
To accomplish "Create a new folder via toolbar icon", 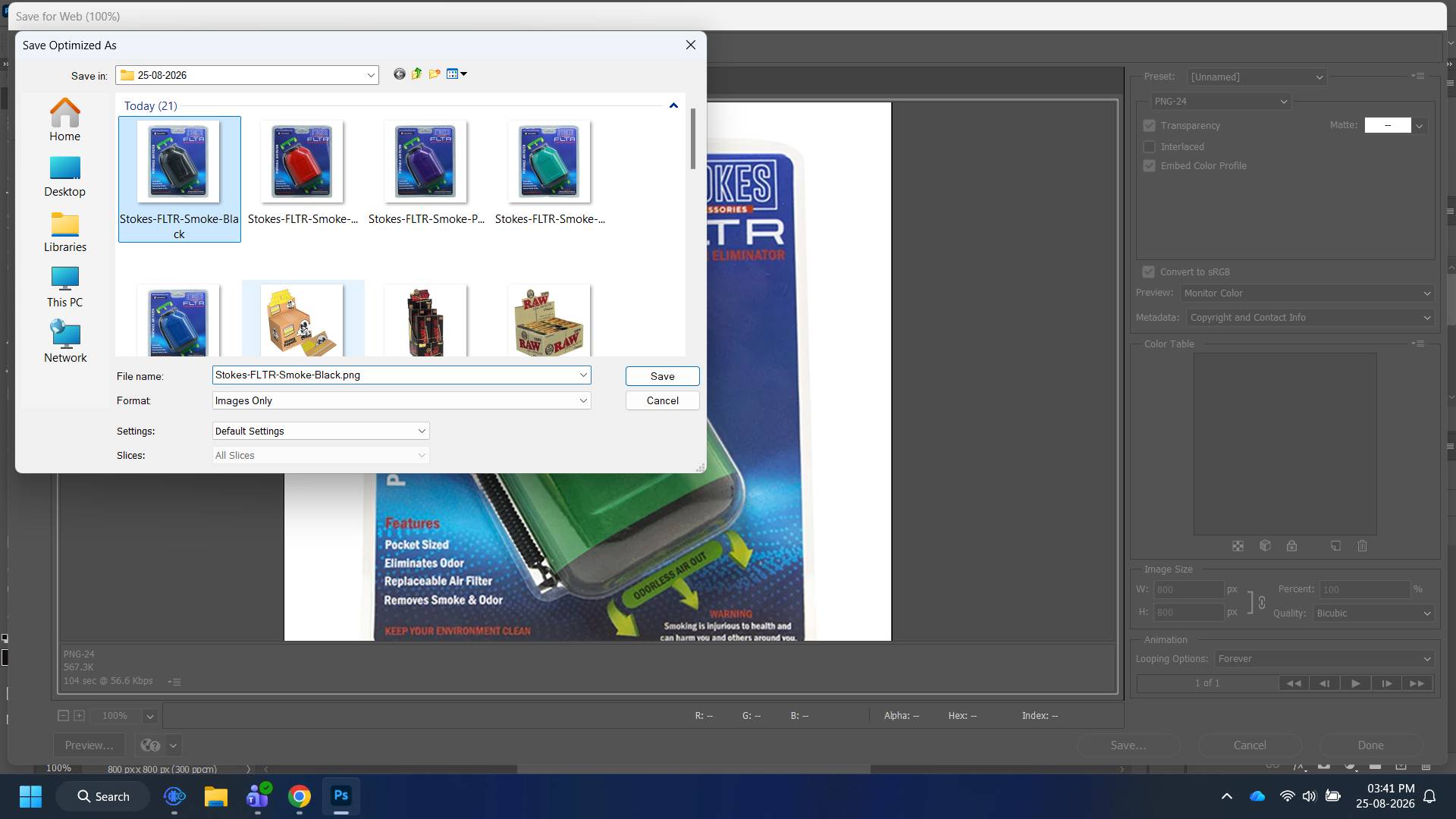I will click(x=435, y=74).
